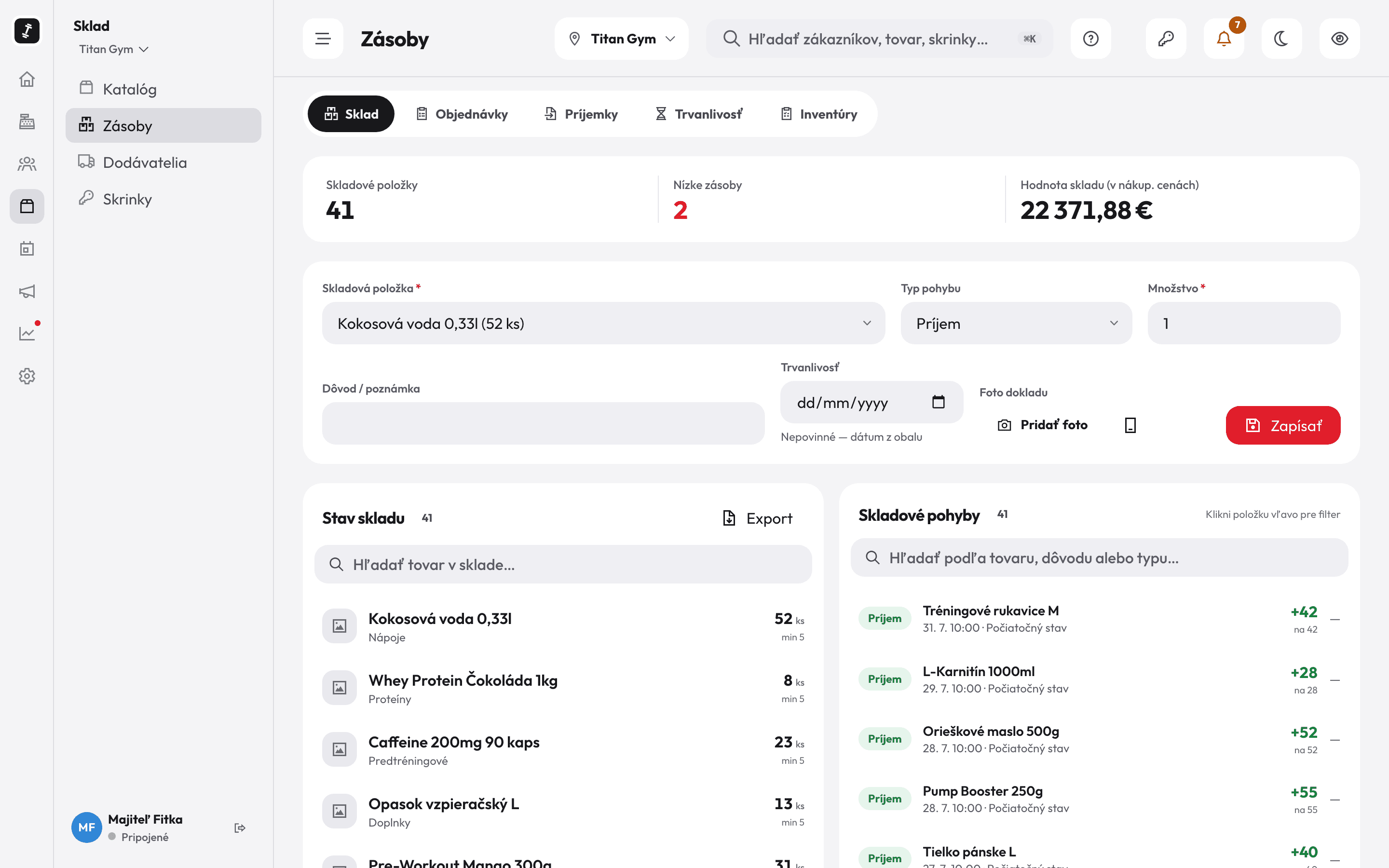
Task: Click the Dôvod / poznámka input field
Action: 543,423
